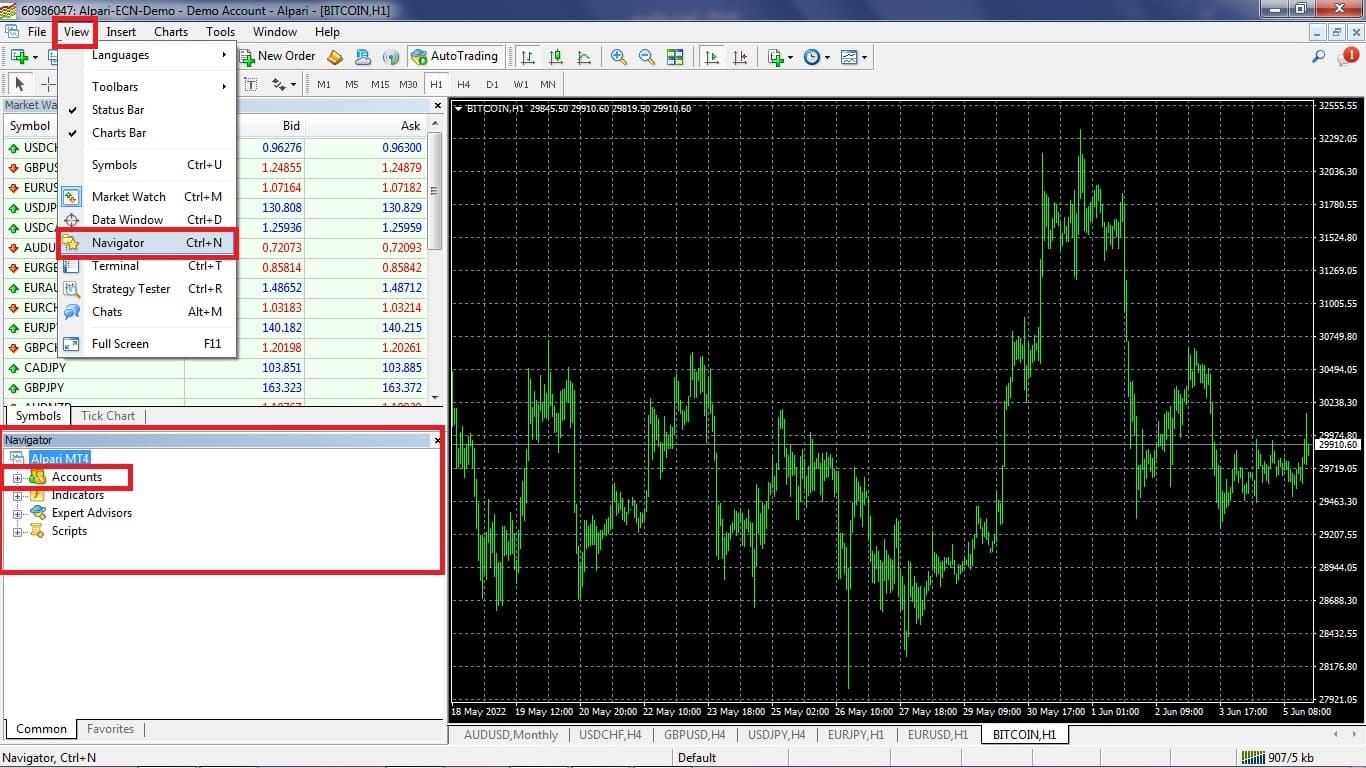Choose Navigator from the View menu
The image size is (1366, 768).
coord(147,243)
